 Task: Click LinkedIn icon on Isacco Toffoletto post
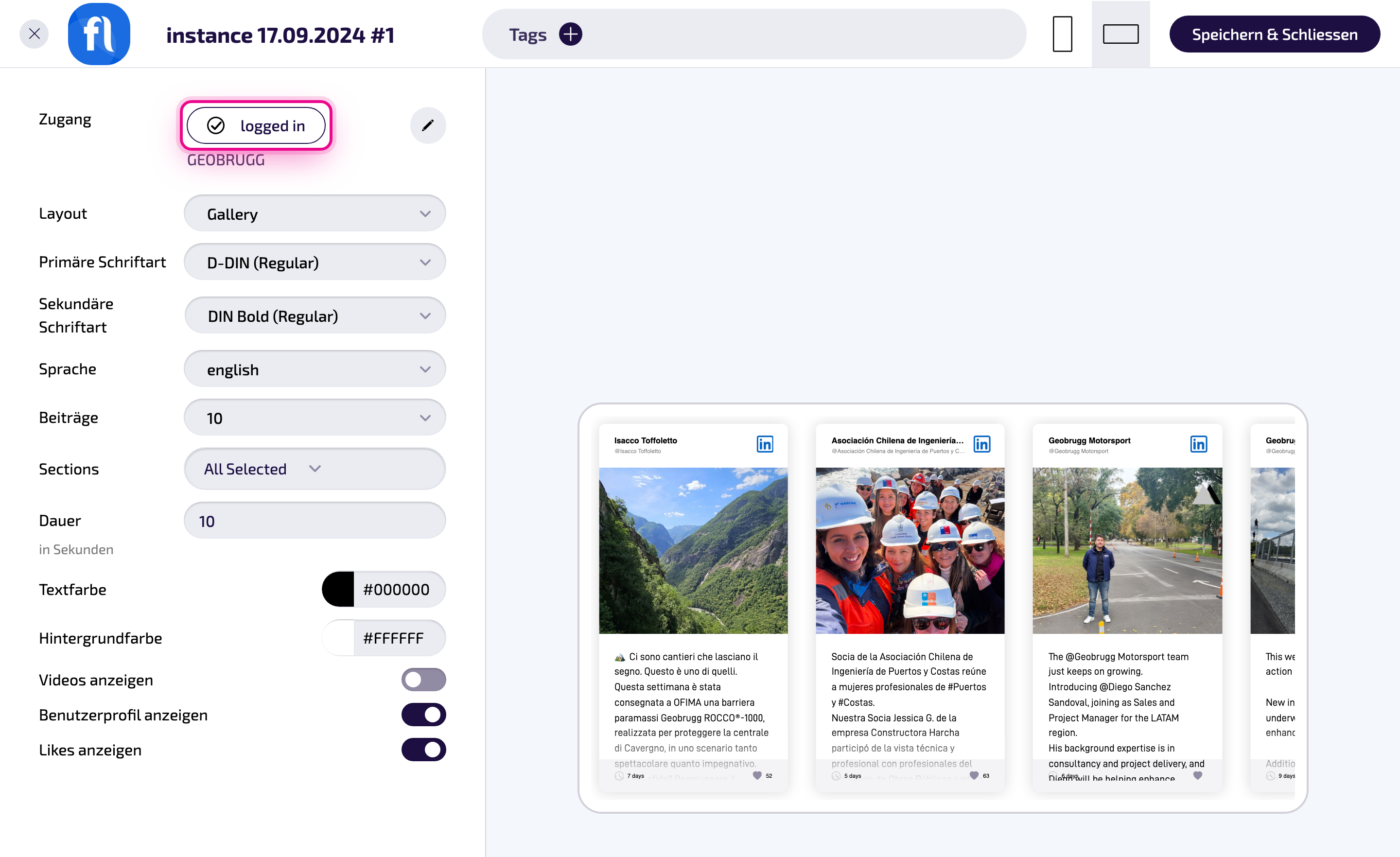click(x=765, y=444)
